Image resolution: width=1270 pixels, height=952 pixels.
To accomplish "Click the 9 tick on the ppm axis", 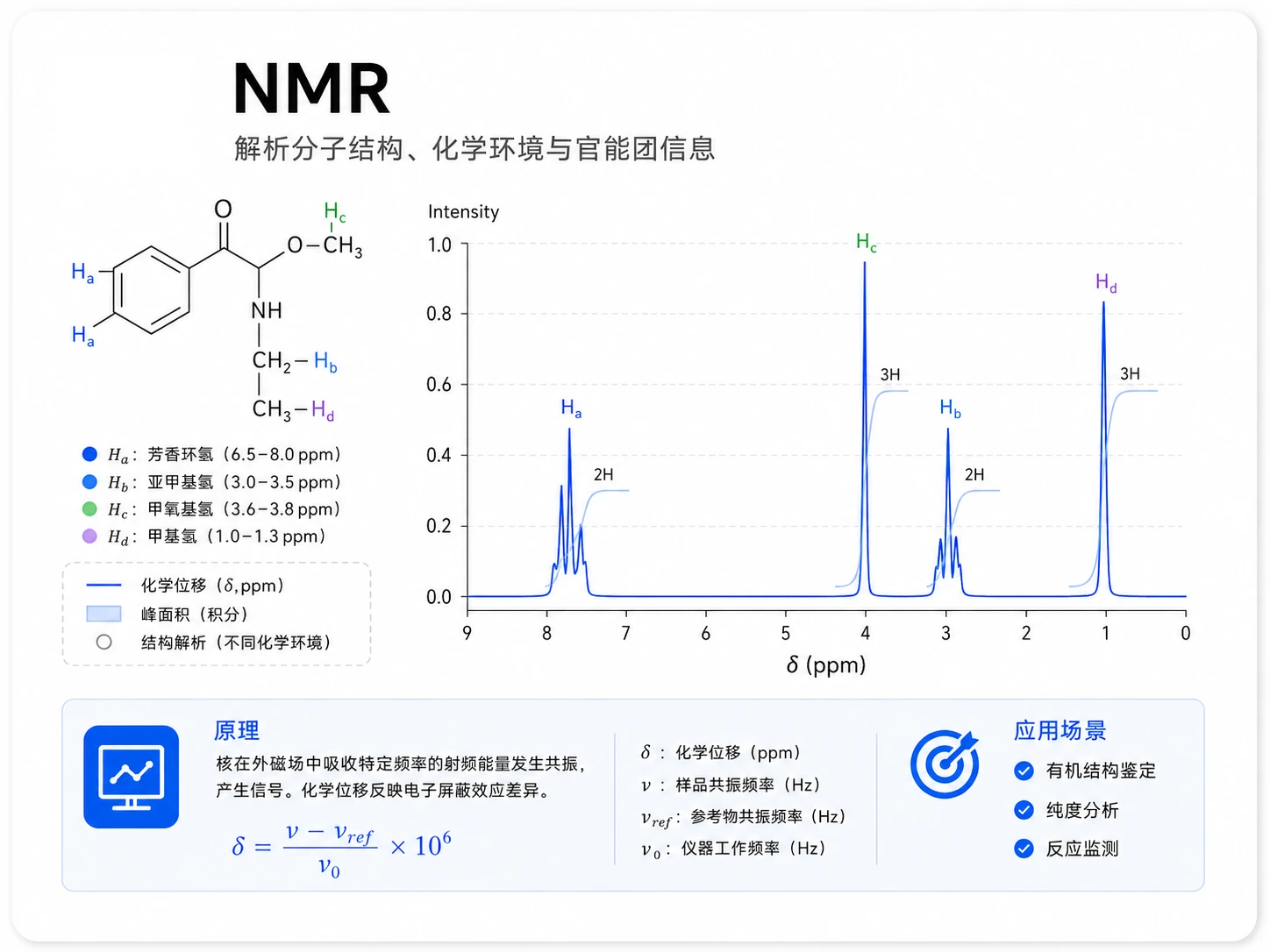I will [467, 633].
